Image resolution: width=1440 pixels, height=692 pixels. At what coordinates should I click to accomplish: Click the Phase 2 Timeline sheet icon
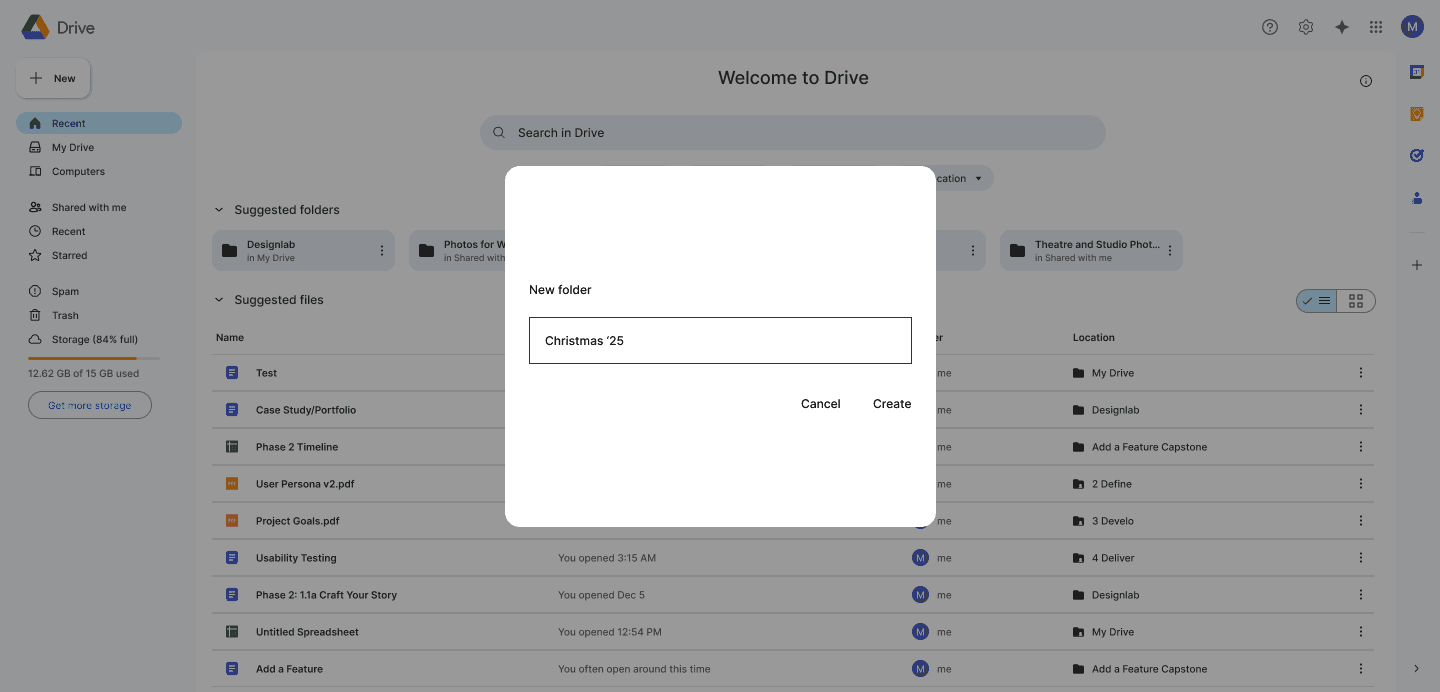(x=232, y=447)
